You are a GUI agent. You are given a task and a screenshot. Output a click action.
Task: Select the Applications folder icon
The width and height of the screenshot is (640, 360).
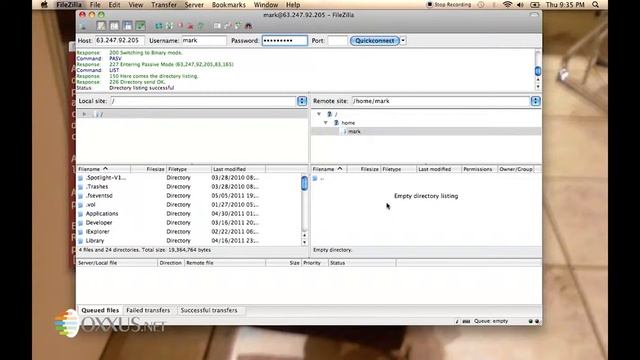(80, 214)
